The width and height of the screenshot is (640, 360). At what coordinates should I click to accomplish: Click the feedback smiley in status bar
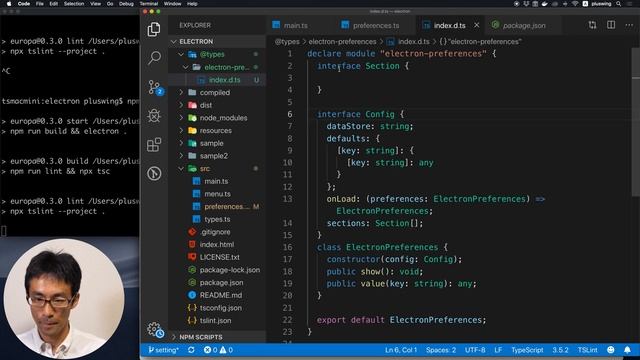click(x=611, y=350)
